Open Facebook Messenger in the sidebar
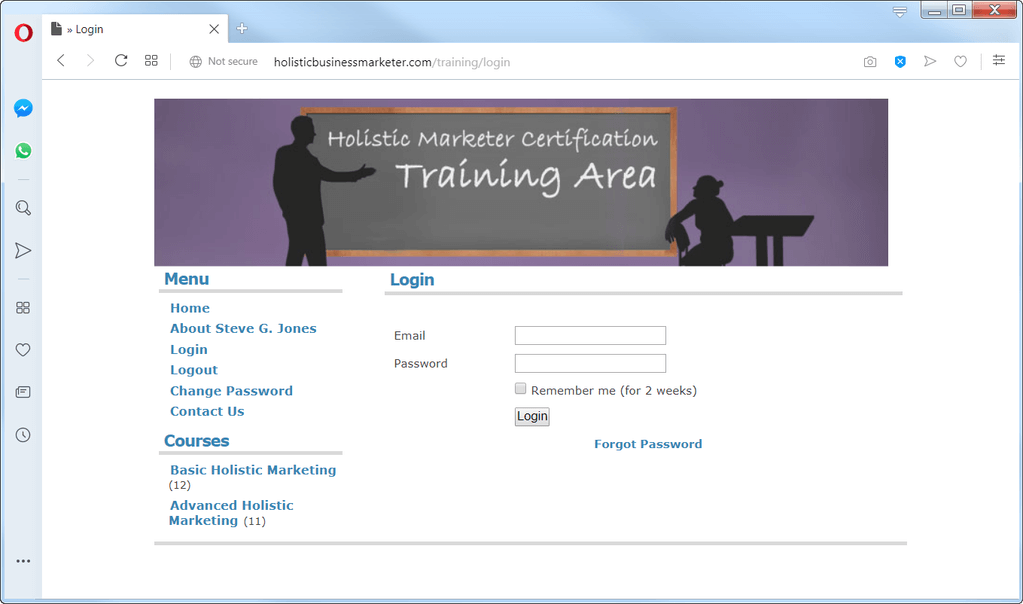The image size is (1023, 604). (23, 108)
